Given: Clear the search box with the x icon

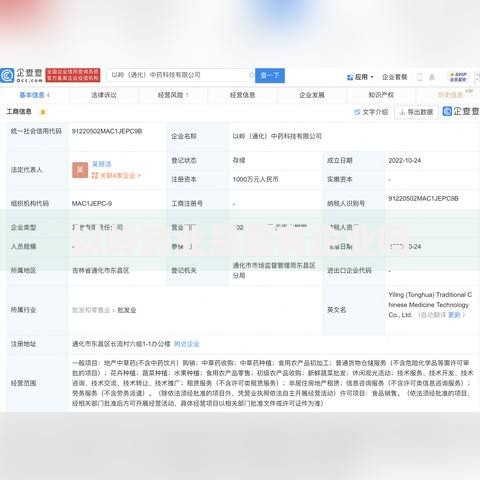Looking at the screenshot, I should tap(252, 75).
